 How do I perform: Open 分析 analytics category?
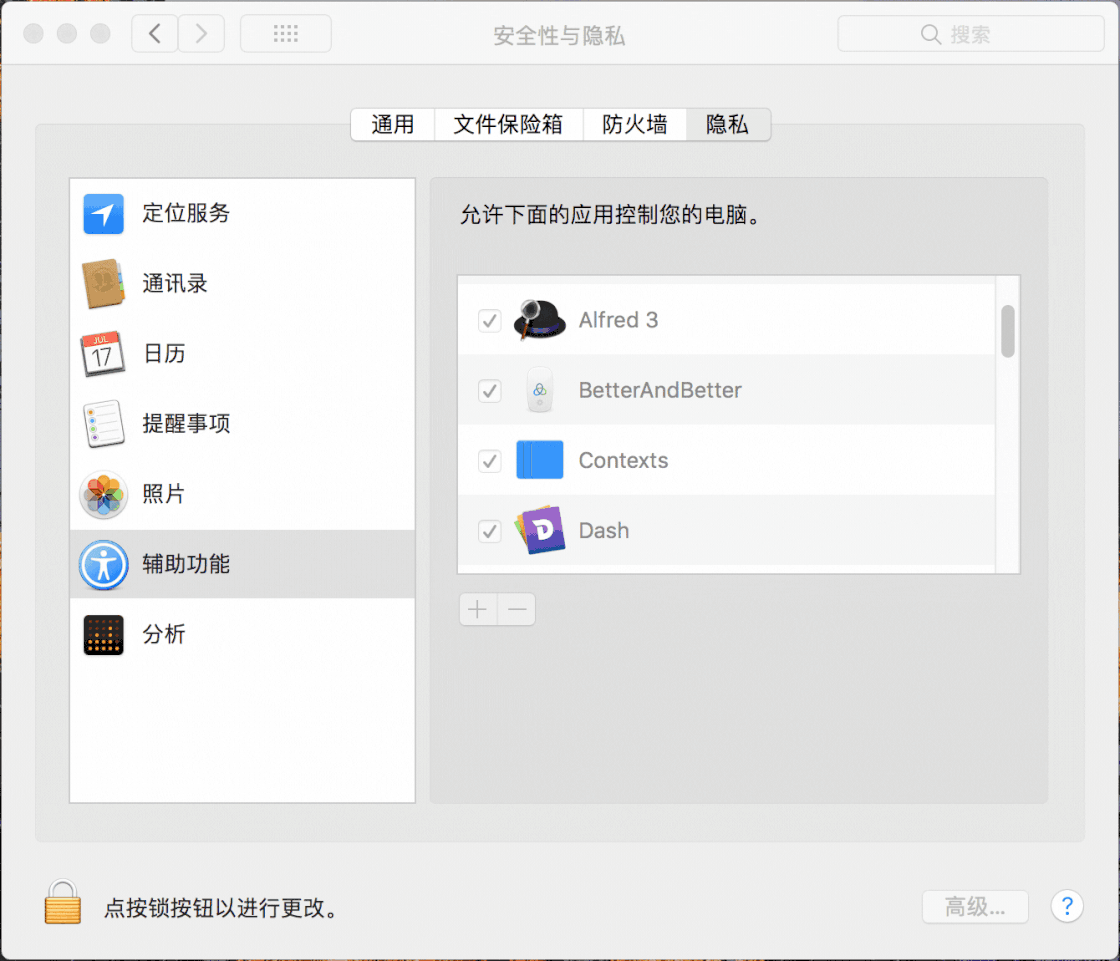pyautogui.click(x=242, y=634)
